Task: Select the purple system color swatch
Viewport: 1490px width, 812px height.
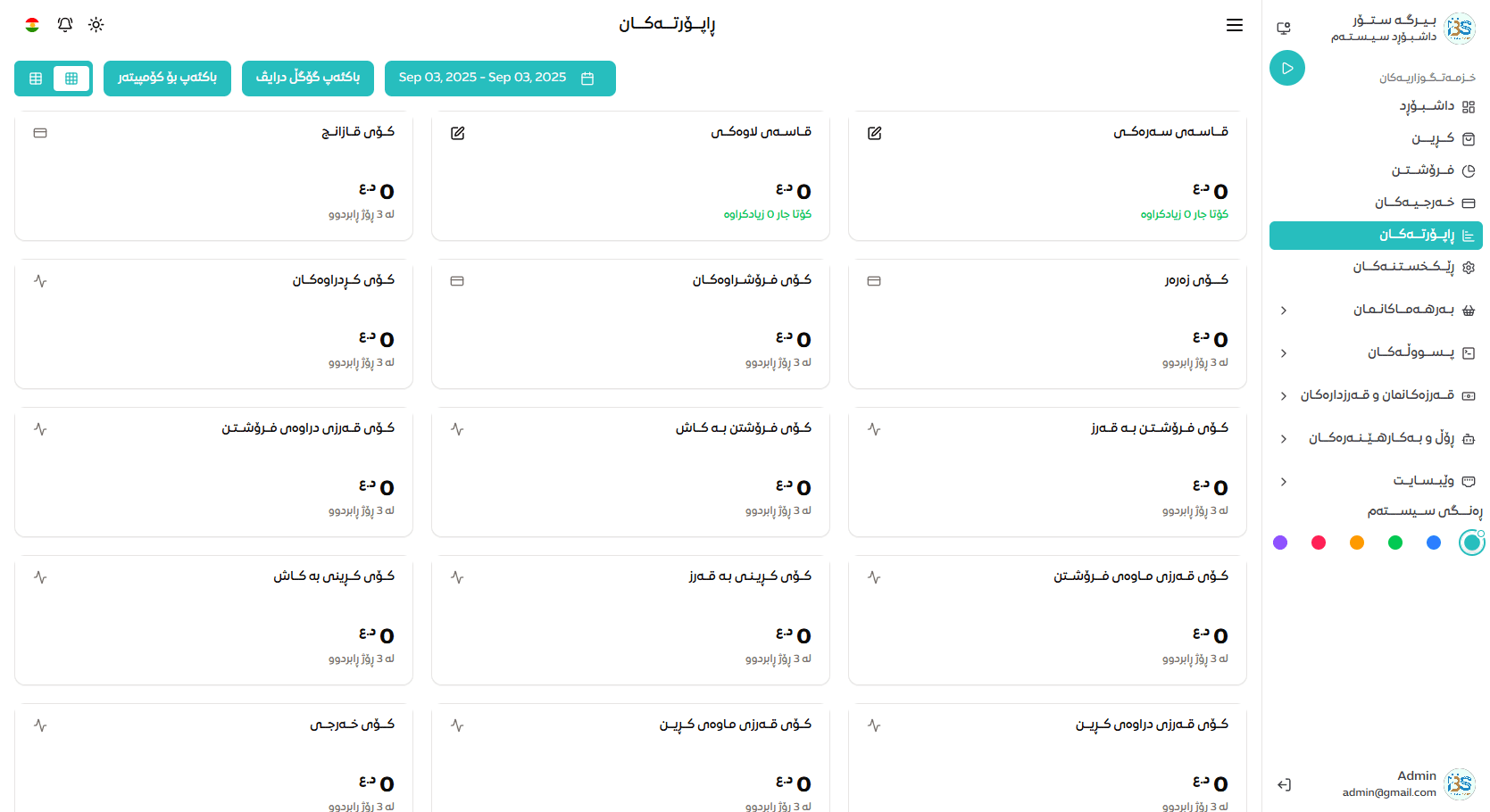Action: pyautogui.click(x=1280, y=543)
